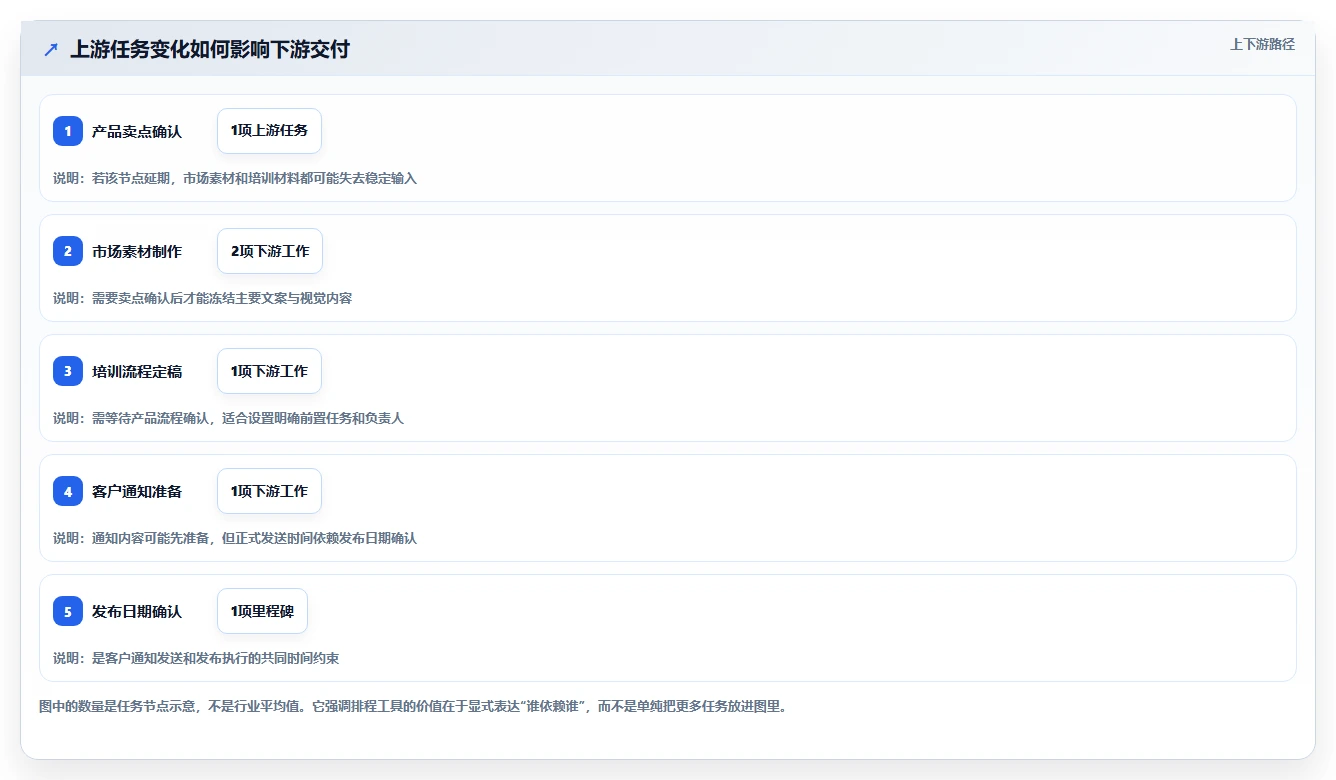This screenshot has width=1336, height=780.
Task: Click the 1项里程碑 chip
Action: pos(262,611)
